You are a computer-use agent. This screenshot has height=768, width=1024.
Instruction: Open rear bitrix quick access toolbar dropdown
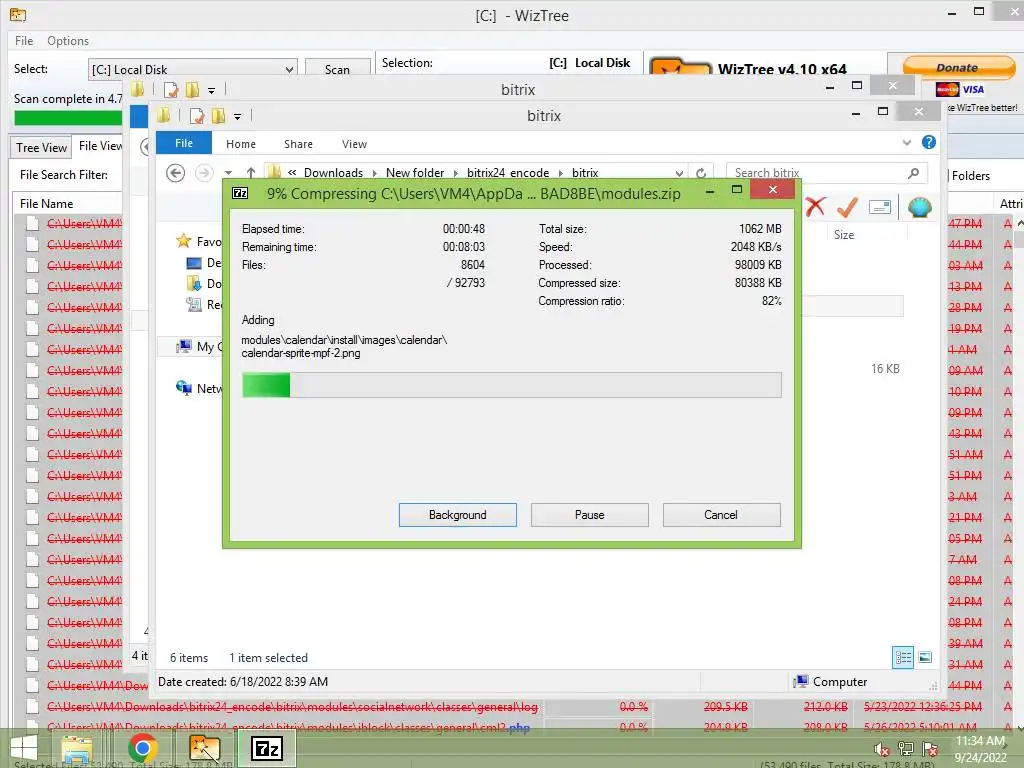pos(212,90)
